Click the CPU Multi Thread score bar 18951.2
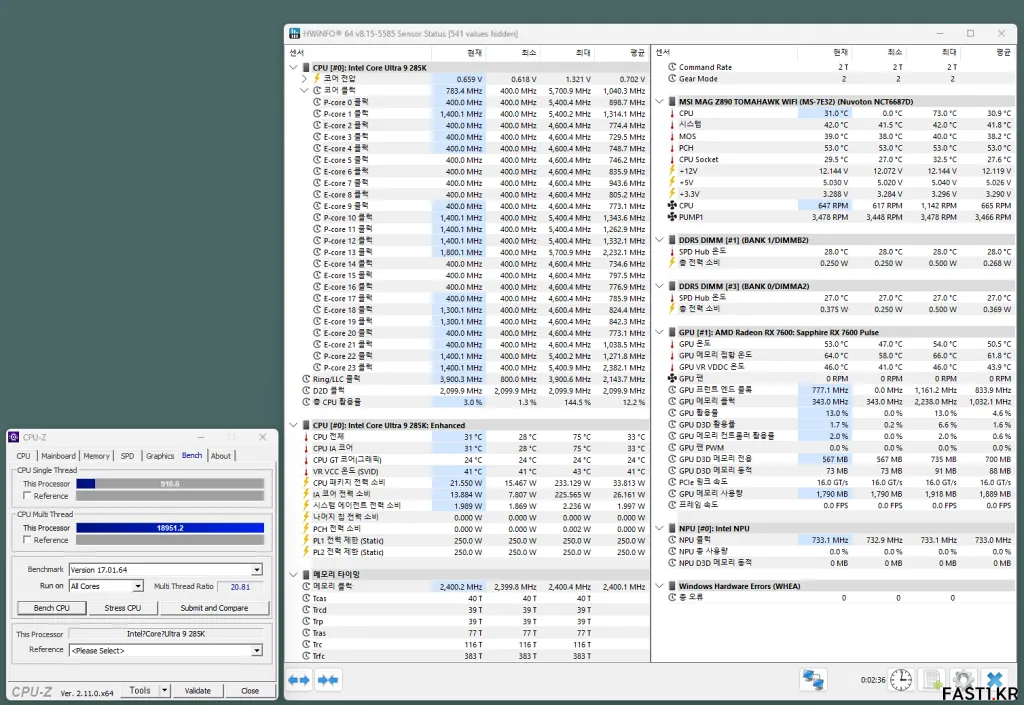The height and width of the screenshot is (705, 1024). [170, 527]
